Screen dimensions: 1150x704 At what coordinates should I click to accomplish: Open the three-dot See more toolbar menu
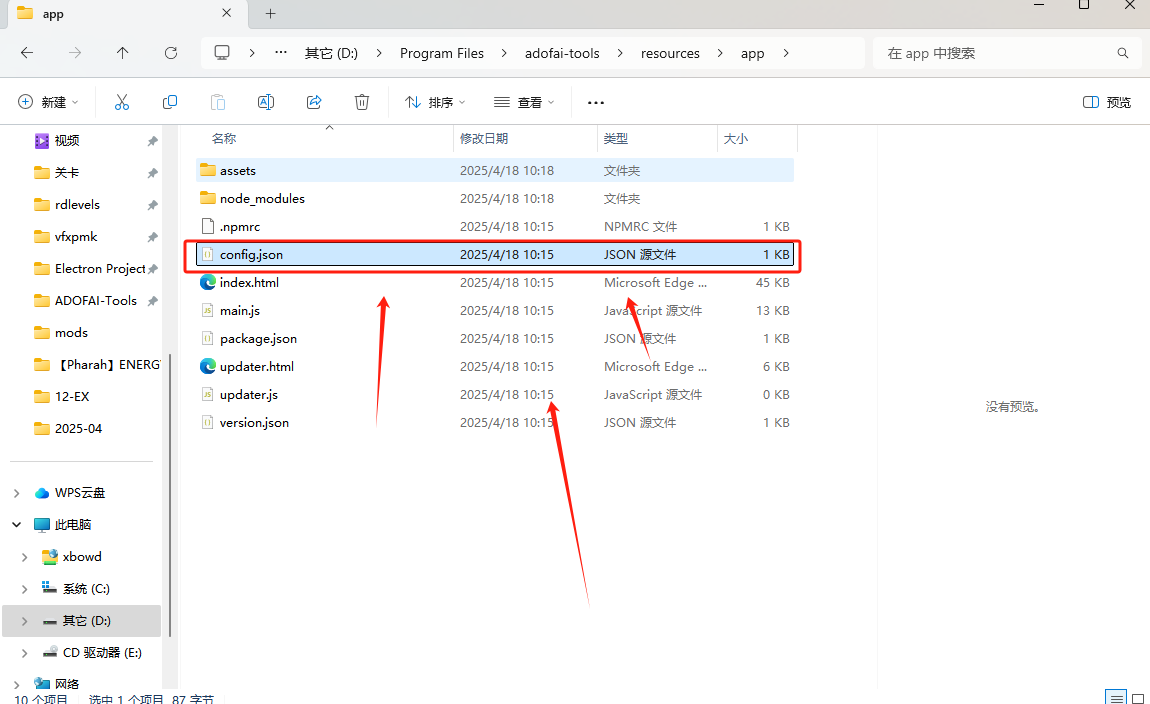pyautogui.click(x=596, y=103)
